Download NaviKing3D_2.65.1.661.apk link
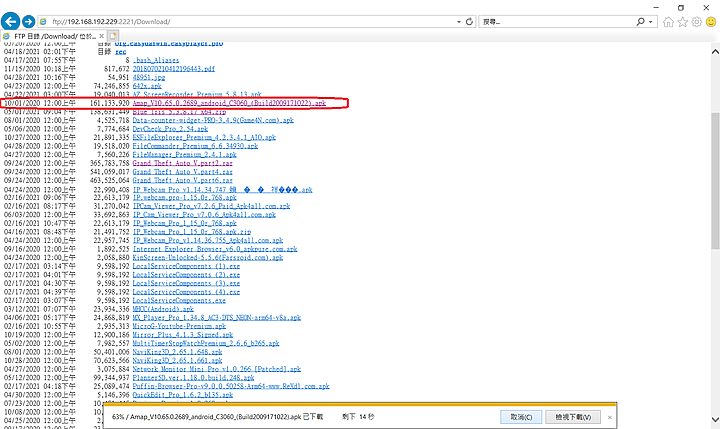 (x=177, y=361)
